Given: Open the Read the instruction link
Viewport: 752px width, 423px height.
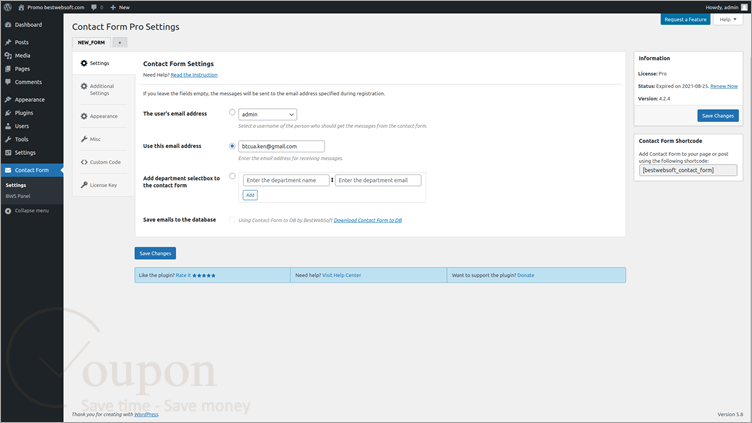Looking at the screenshot, I should pyautogui.click(x=194, y=75).
